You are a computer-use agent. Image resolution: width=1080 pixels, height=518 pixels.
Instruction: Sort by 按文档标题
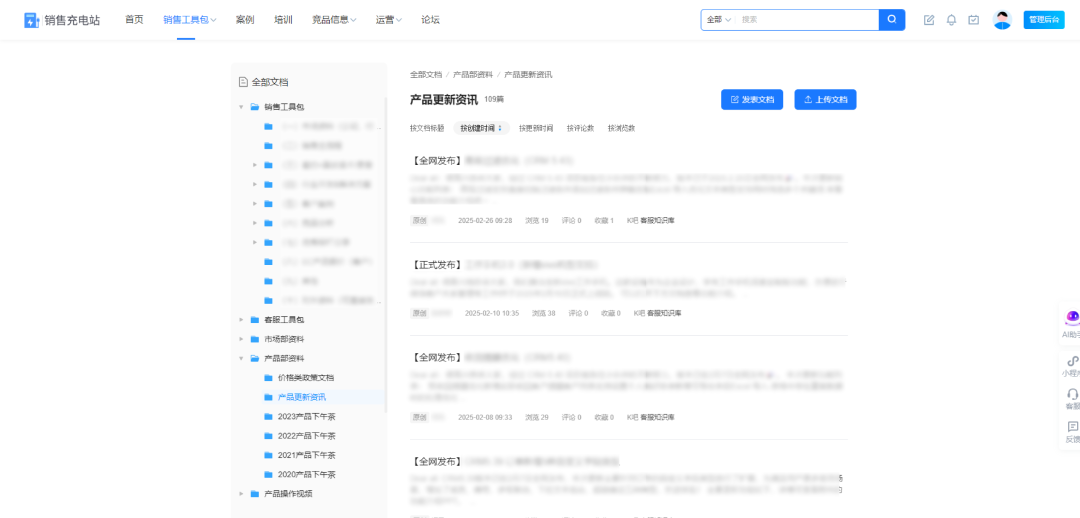coord(427,128)
